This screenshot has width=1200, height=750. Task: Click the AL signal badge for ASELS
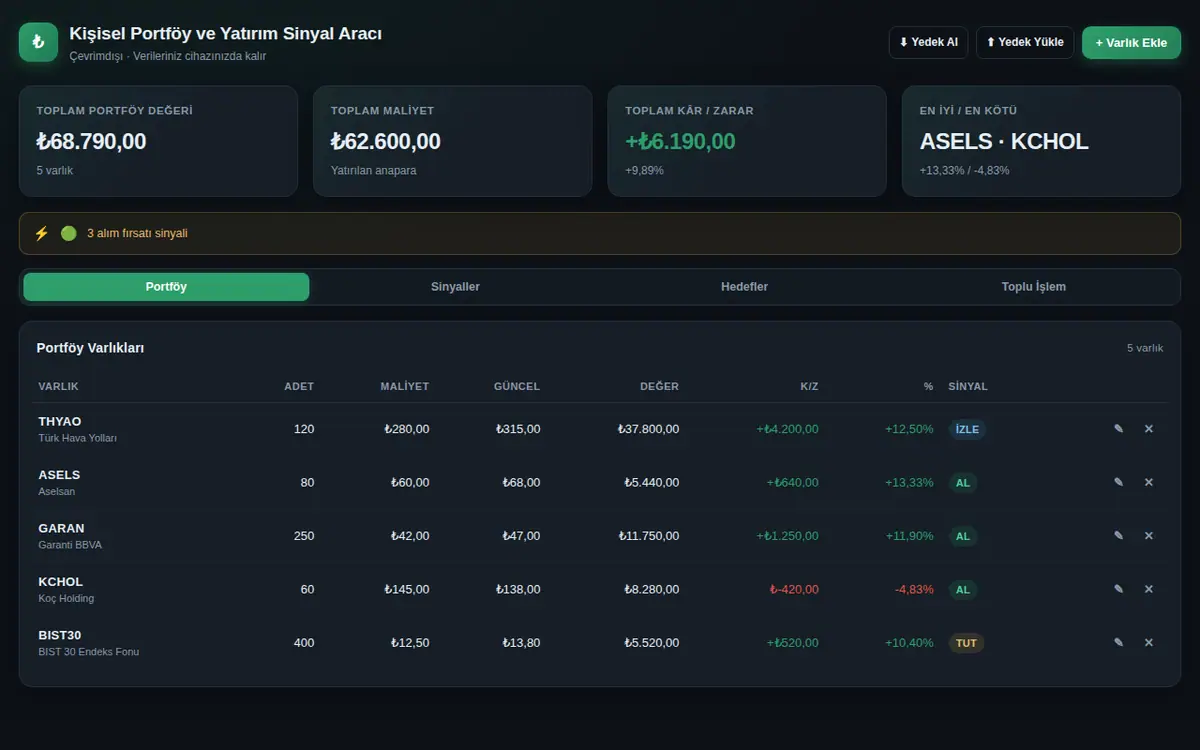tap(963, 482)
